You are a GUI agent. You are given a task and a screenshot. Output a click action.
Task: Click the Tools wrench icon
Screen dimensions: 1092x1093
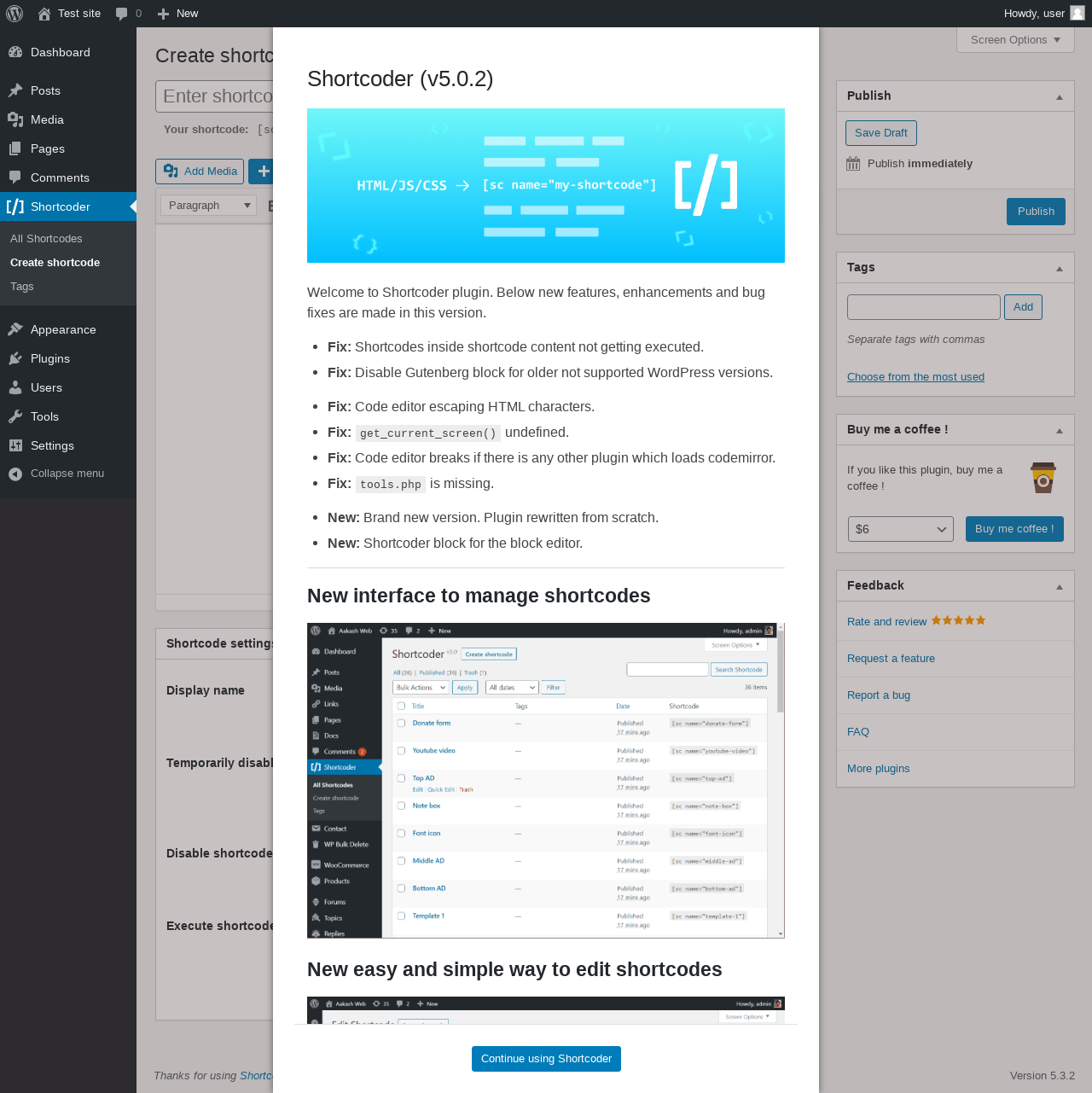tap(15, 416)
